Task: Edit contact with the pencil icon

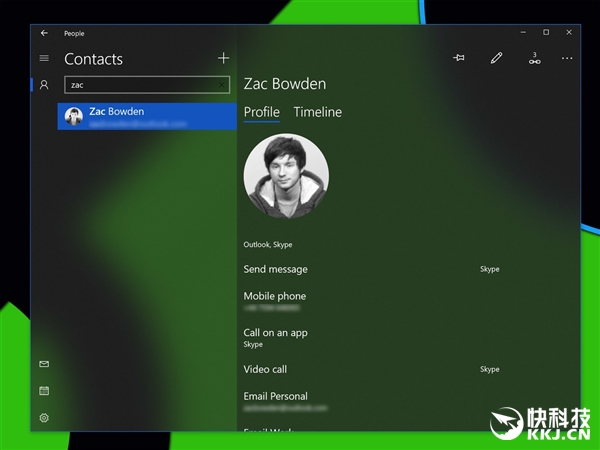Action: (x=496, y=58)
